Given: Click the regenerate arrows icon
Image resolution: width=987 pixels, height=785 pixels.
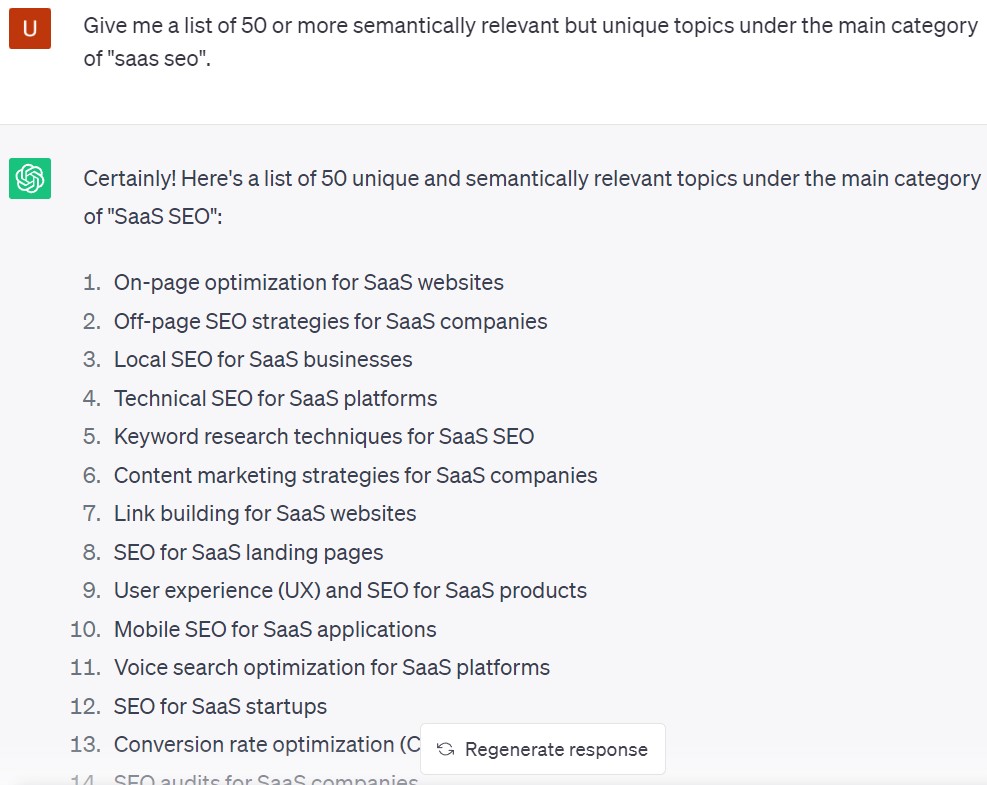Looking at the screenshot, I should click(x=446, y=749).
